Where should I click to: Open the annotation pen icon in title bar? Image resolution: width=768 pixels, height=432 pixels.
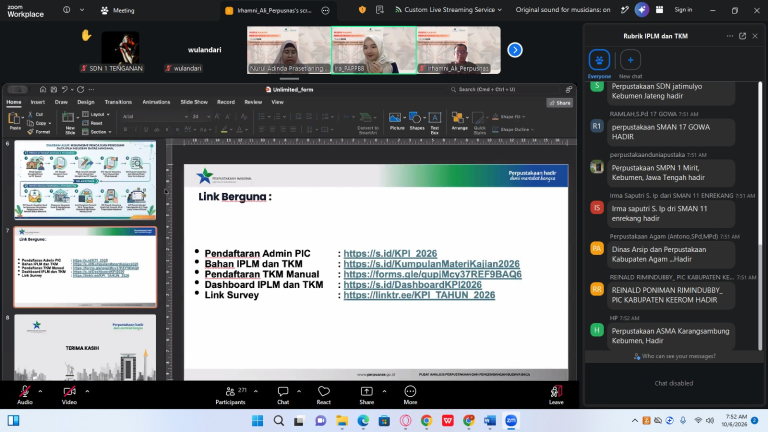(x=624, y=10)
